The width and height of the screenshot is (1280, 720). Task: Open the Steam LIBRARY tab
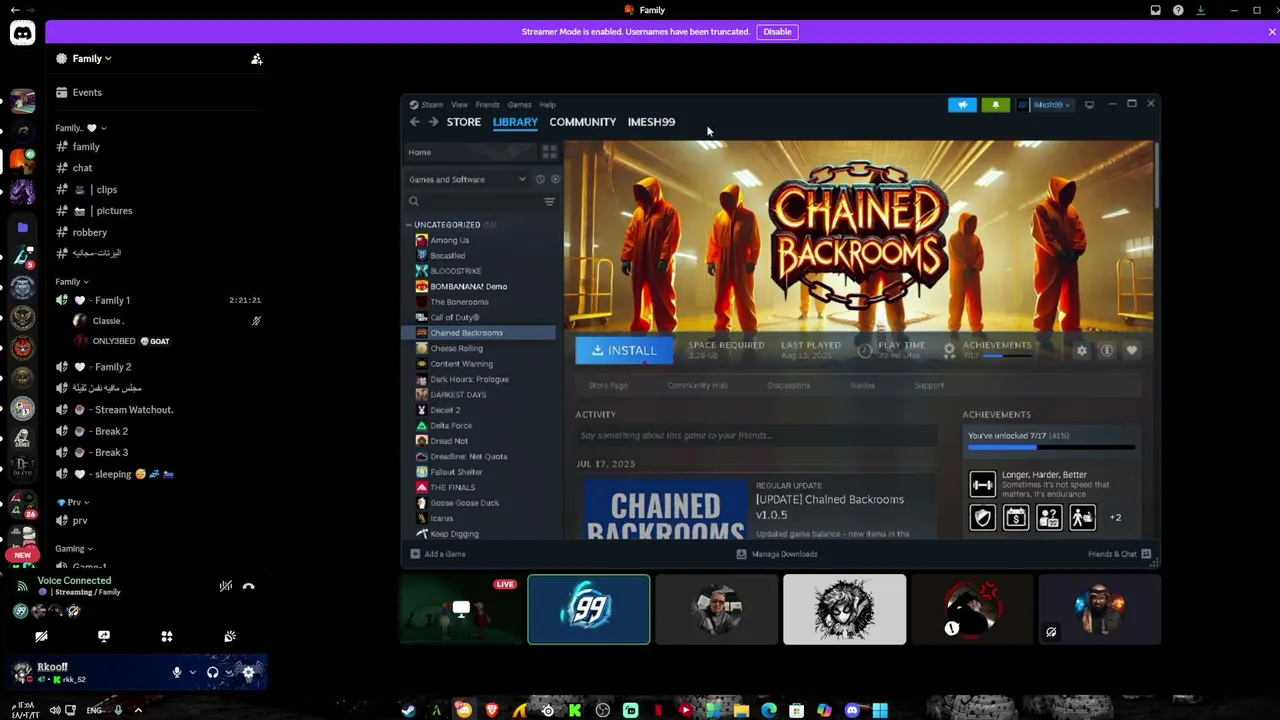pyautogui.click(x=515, y=122)
